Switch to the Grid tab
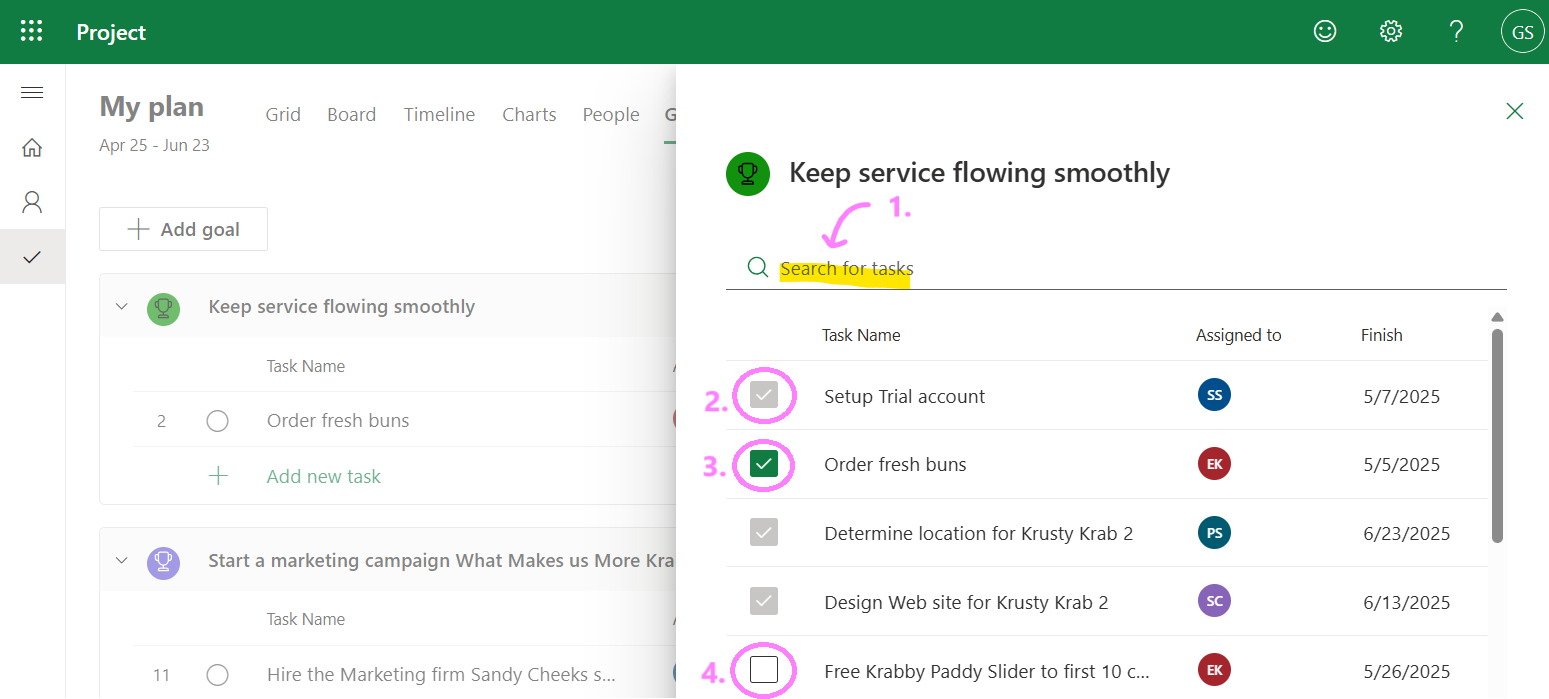 (x=283, y=115)
